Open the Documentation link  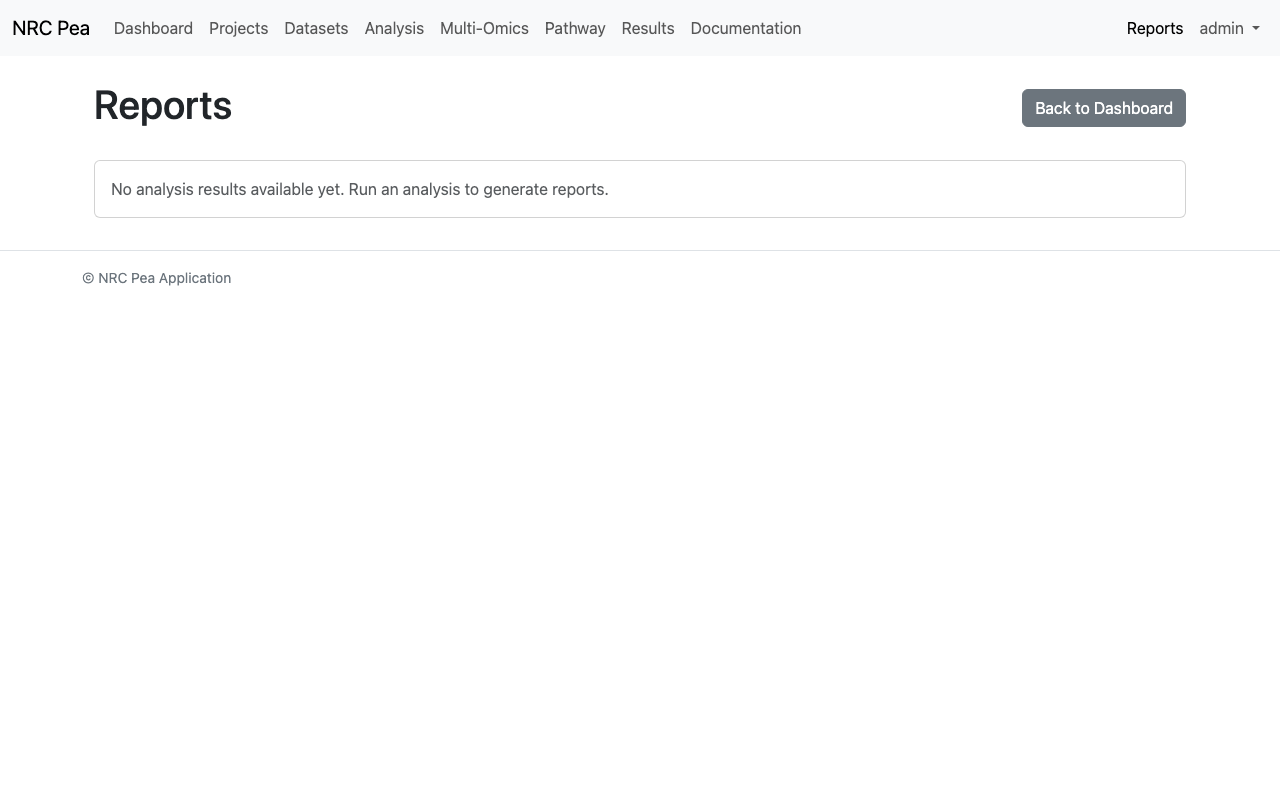pyautogui.click(x=745, y=28)
